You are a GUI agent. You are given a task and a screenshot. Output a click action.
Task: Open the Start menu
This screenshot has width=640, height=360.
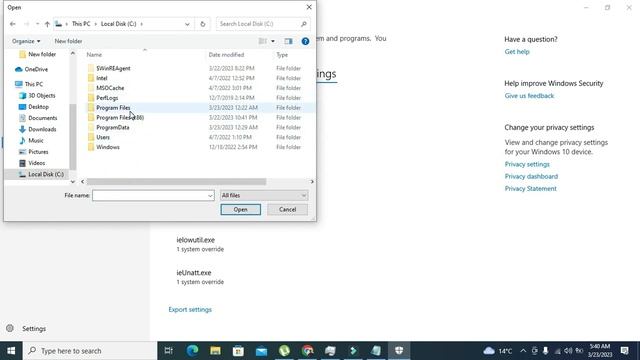click(x=11, y=351)
